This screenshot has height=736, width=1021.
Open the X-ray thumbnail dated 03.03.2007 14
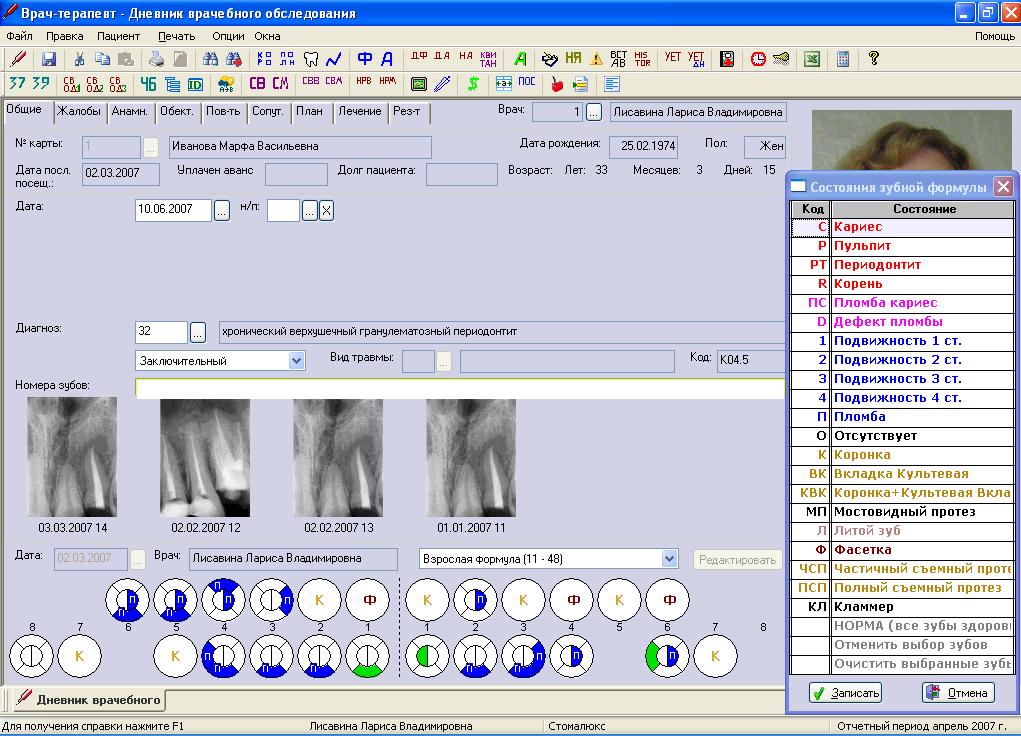point(72,457)
